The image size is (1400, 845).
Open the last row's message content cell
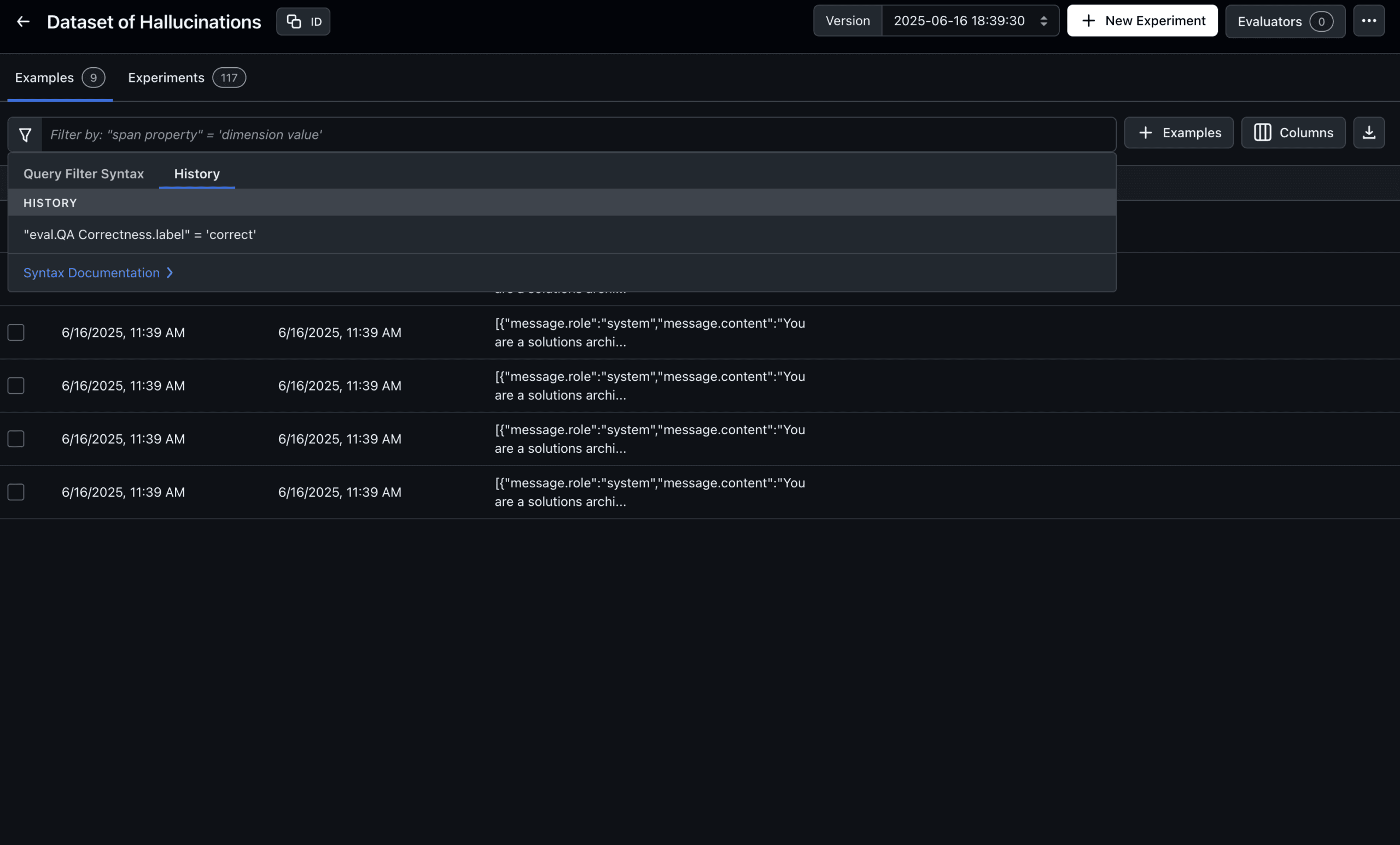pos(650,492)
